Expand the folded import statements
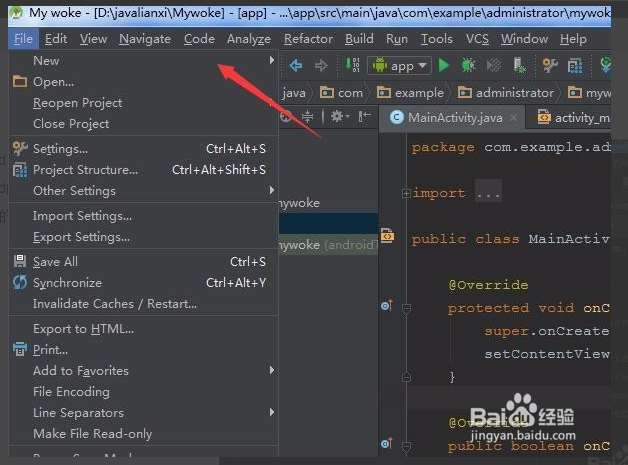The image size is (628, 465). 406,193
